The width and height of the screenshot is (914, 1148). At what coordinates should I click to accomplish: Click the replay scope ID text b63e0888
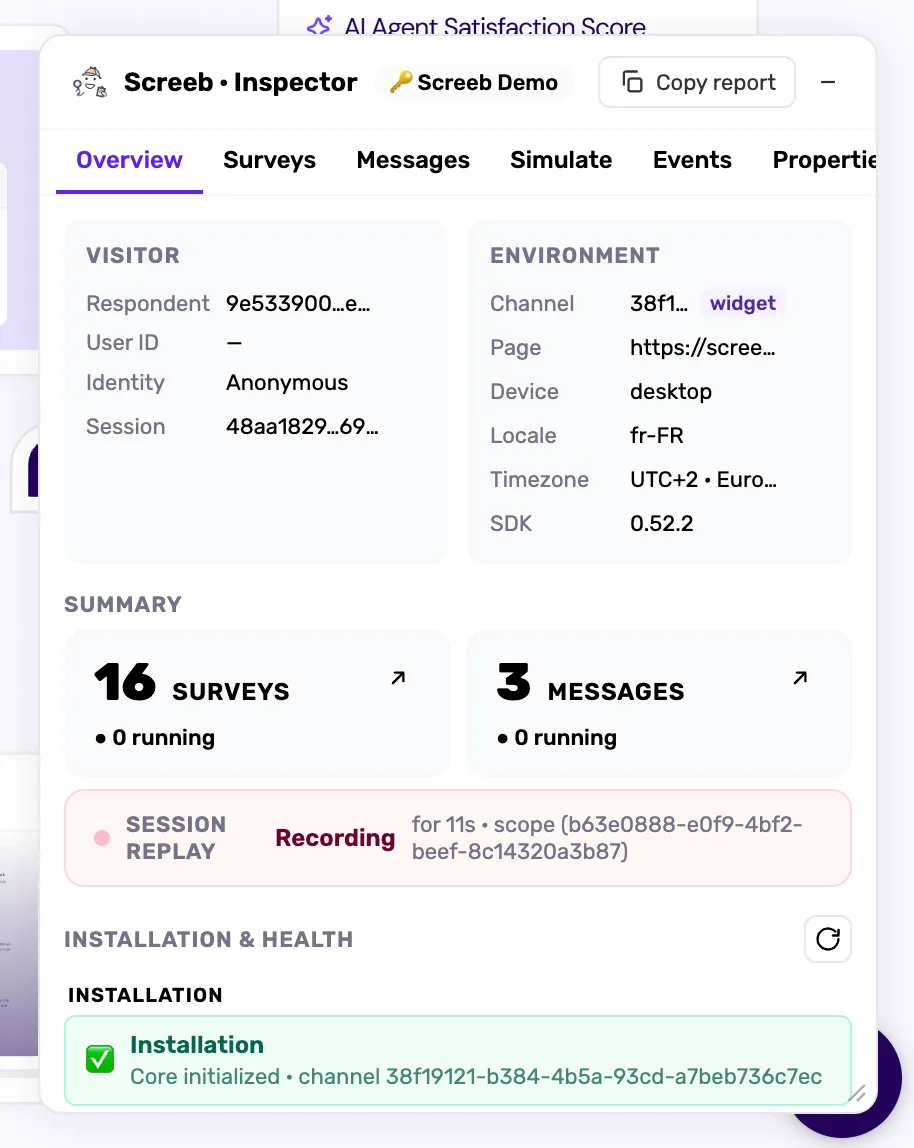606,838
